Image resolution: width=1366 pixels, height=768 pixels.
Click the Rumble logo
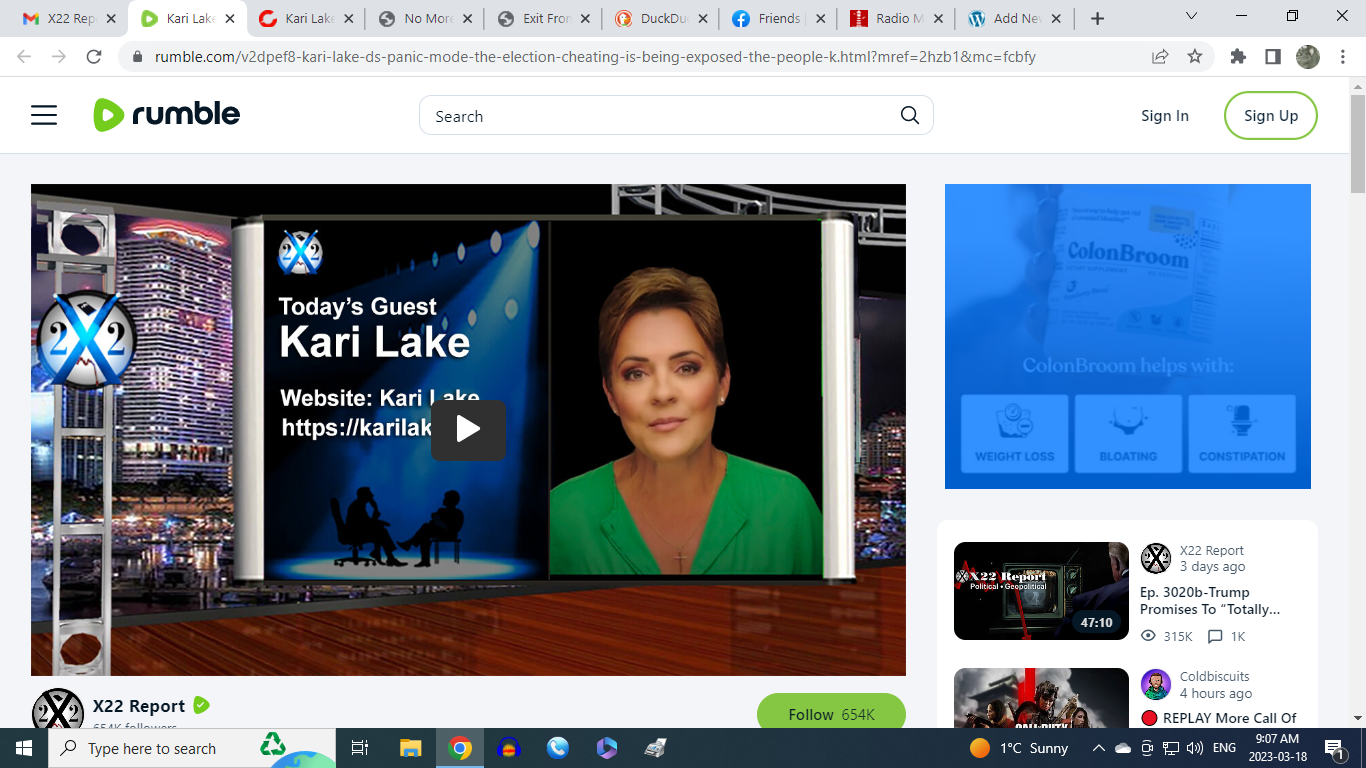tap(167, 115)
